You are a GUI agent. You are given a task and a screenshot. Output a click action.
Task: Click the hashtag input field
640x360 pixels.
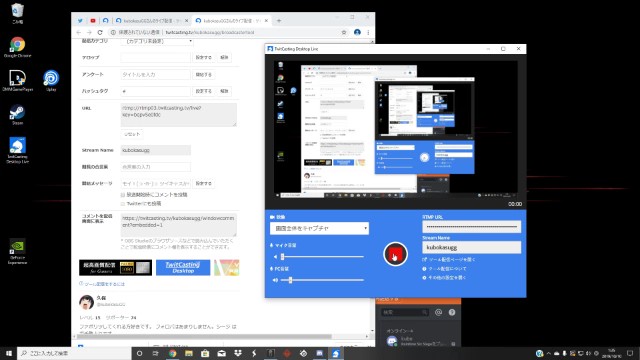(x=156, y=91)
